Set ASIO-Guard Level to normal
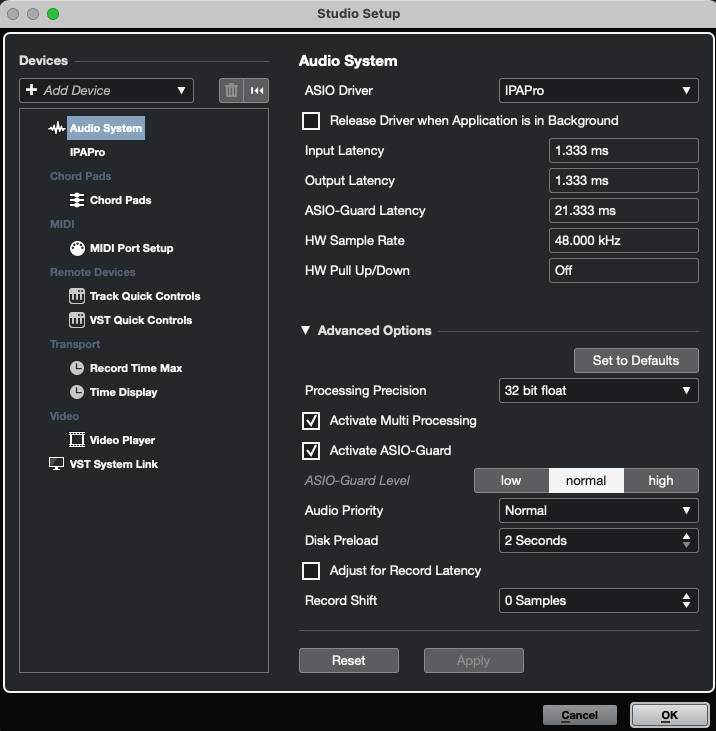 (x=586, y=481)
